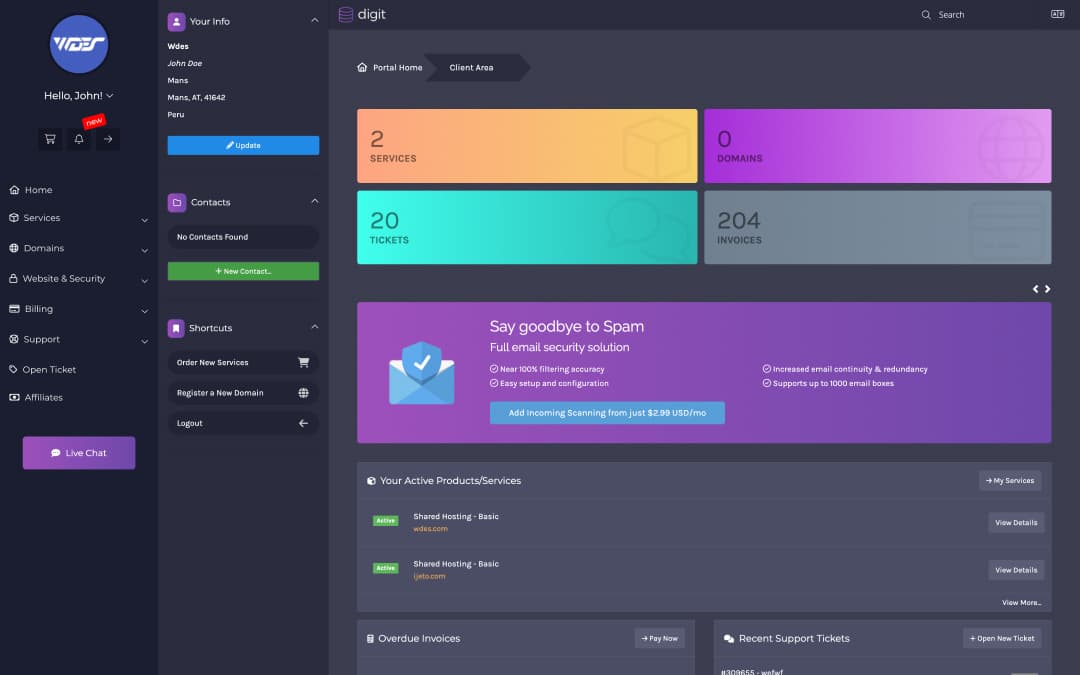
Task: Click the Domains globe icon in sidebar
Action: coord(14,248)
